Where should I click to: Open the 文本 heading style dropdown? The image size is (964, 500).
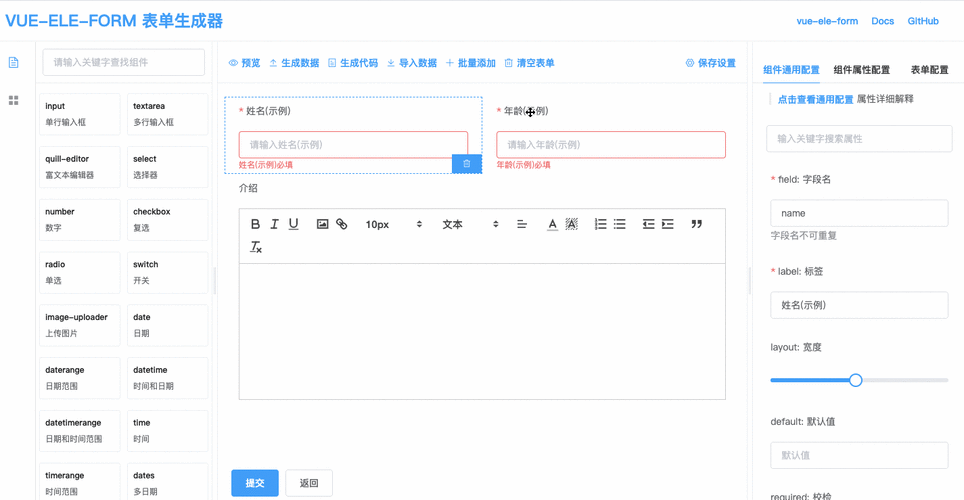click(x=470, y=224)
